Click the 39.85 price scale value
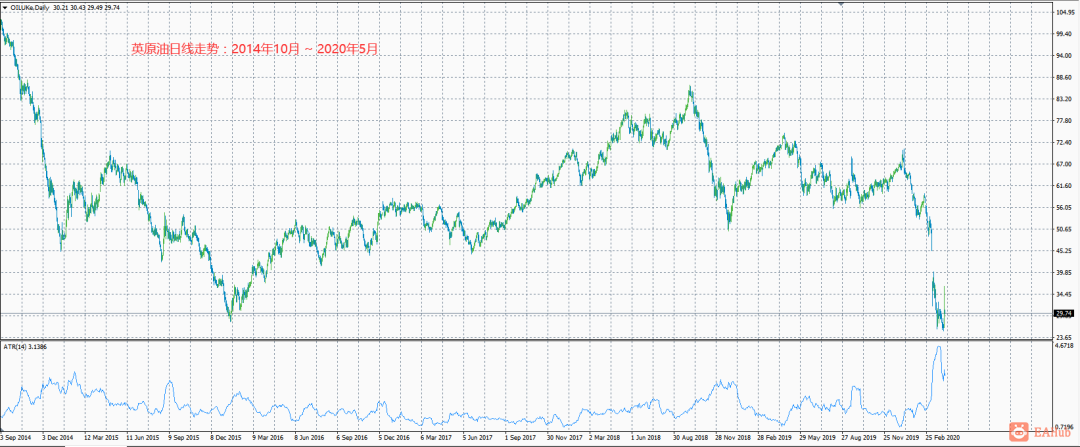The height and width of the screenshot is (447, 1080). [1063, 273]
